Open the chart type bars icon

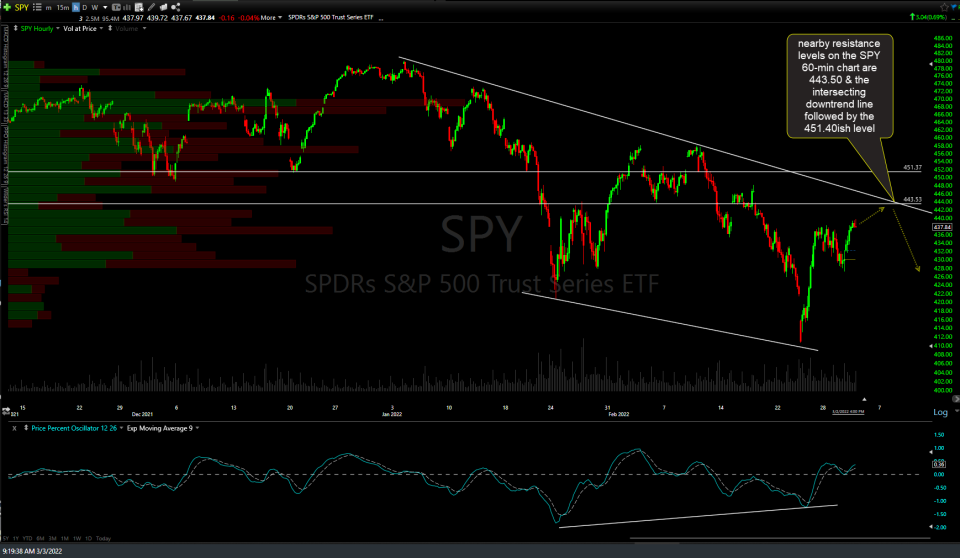click(x=127, y=7)
